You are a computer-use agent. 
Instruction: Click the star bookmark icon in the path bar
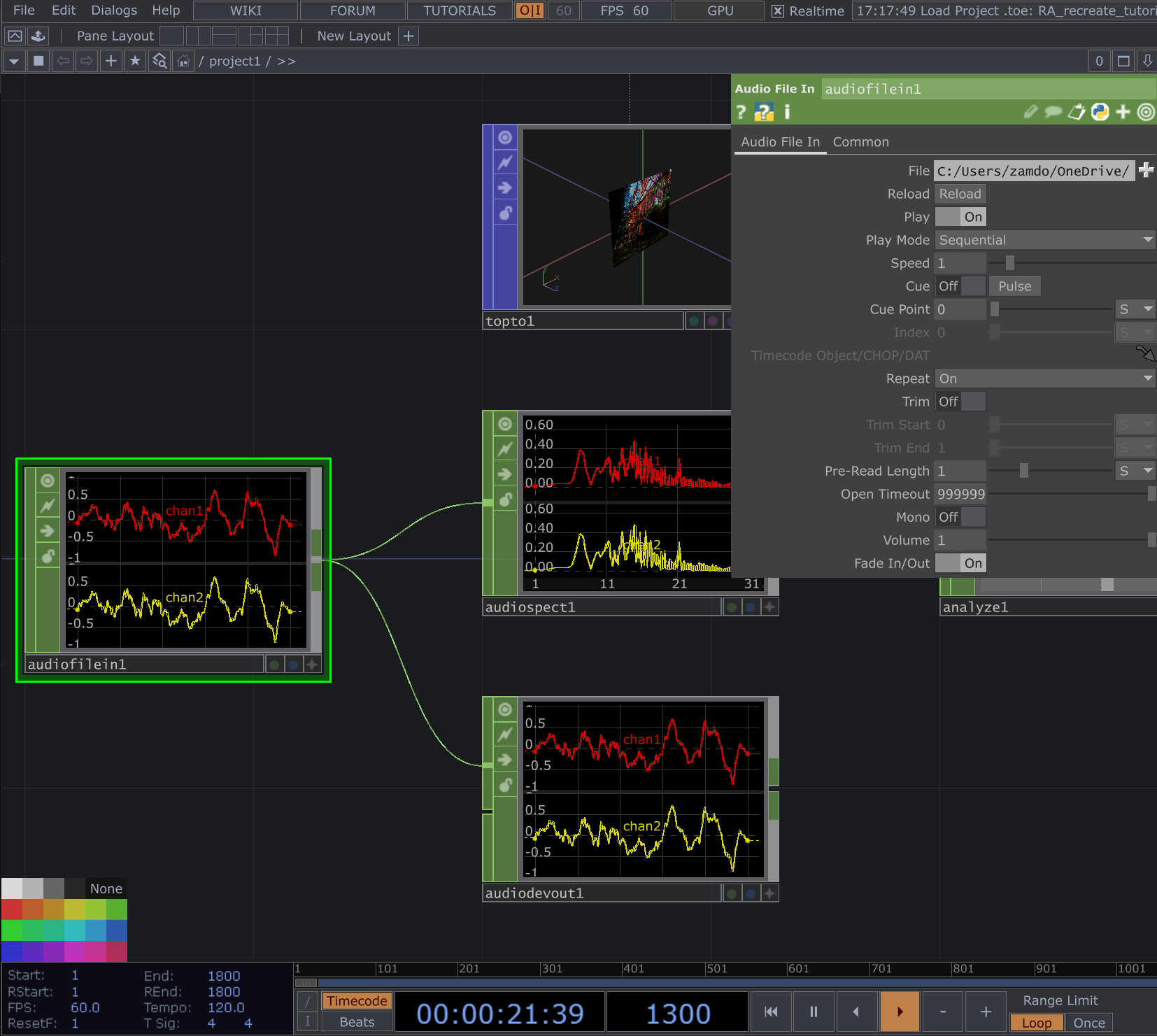coord(135,61)
